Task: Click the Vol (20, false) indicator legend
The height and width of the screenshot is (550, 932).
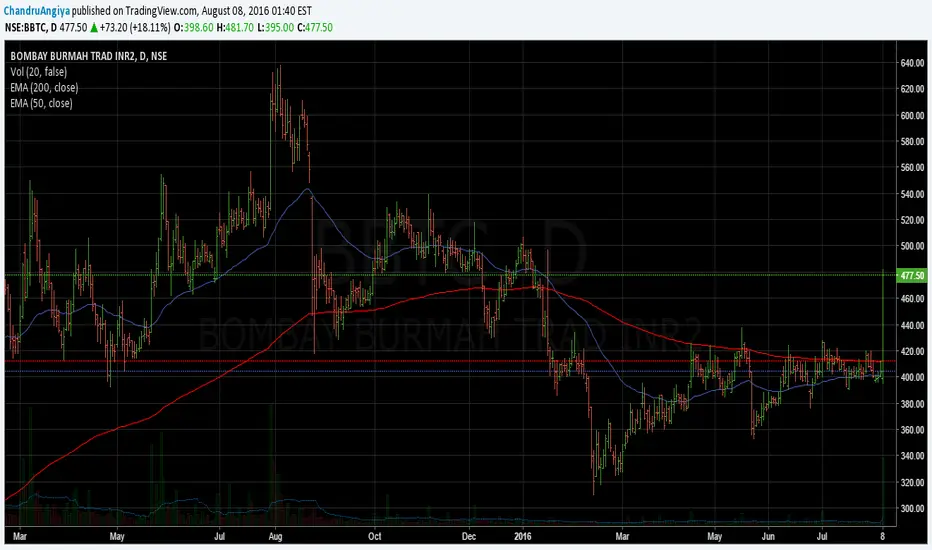Action: (39, 72)
